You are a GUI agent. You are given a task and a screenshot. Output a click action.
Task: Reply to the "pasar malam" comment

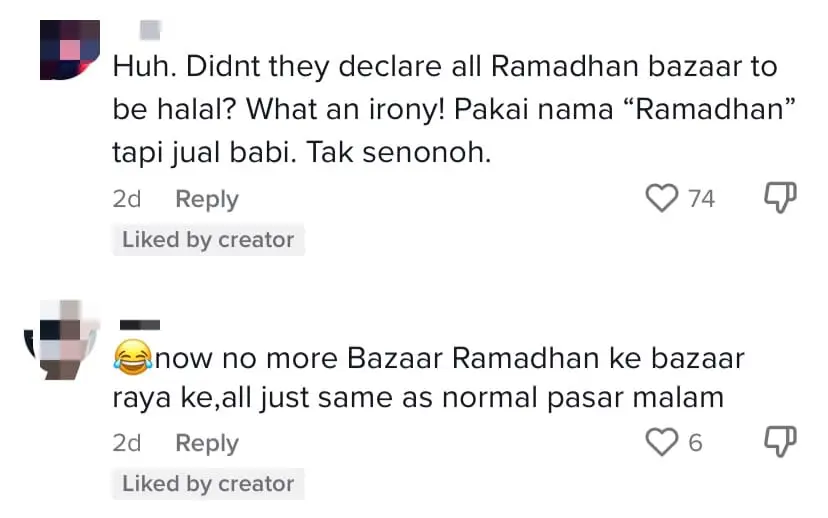click(207, 443)
